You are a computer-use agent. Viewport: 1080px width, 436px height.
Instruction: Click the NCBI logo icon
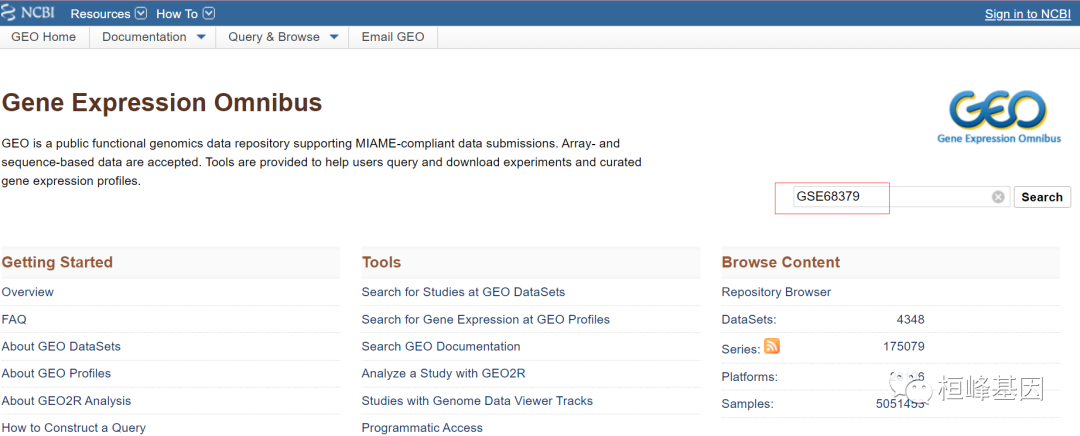28,13
